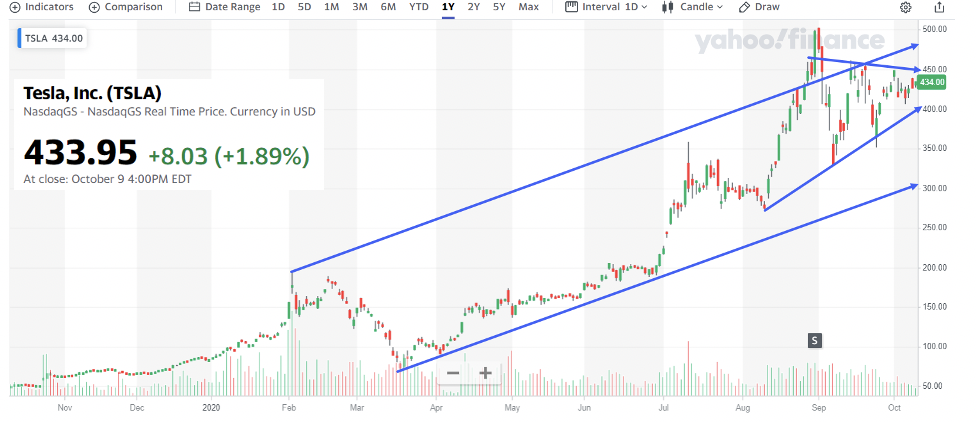This screenshot has height=422, width=976.
Task: Click the plus icon next to Comparison
Action: tap(94, 7)
